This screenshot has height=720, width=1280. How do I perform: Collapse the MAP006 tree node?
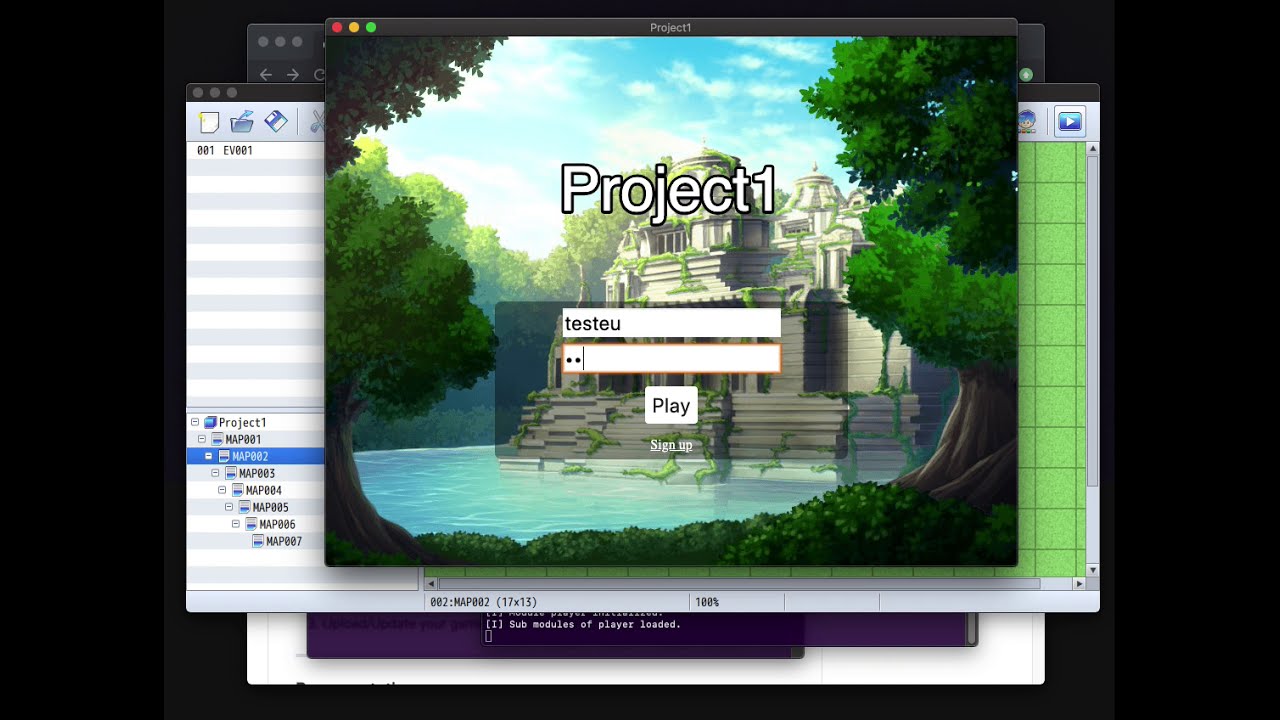(236, 524)
